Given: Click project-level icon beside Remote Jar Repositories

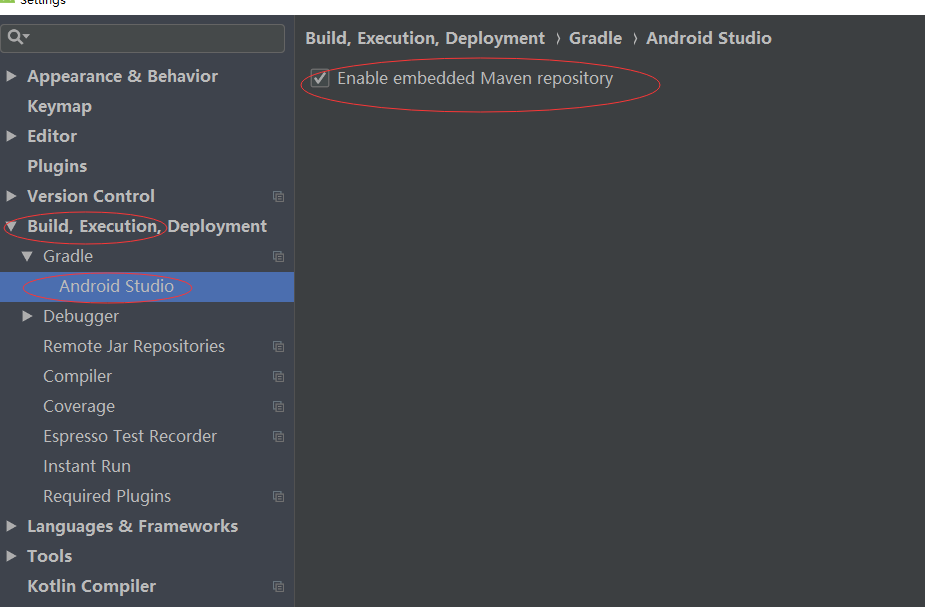Looking at the screenshot, I should pos(278,347).
